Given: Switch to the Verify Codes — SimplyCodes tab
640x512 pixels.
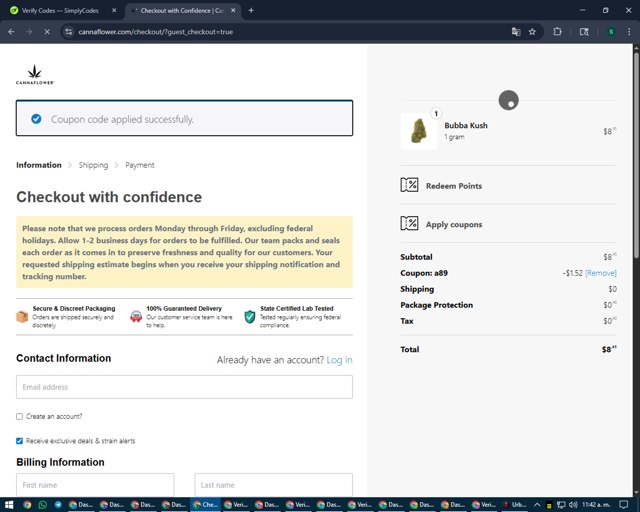Looking at the screenshot, I should tap(60, 11).
